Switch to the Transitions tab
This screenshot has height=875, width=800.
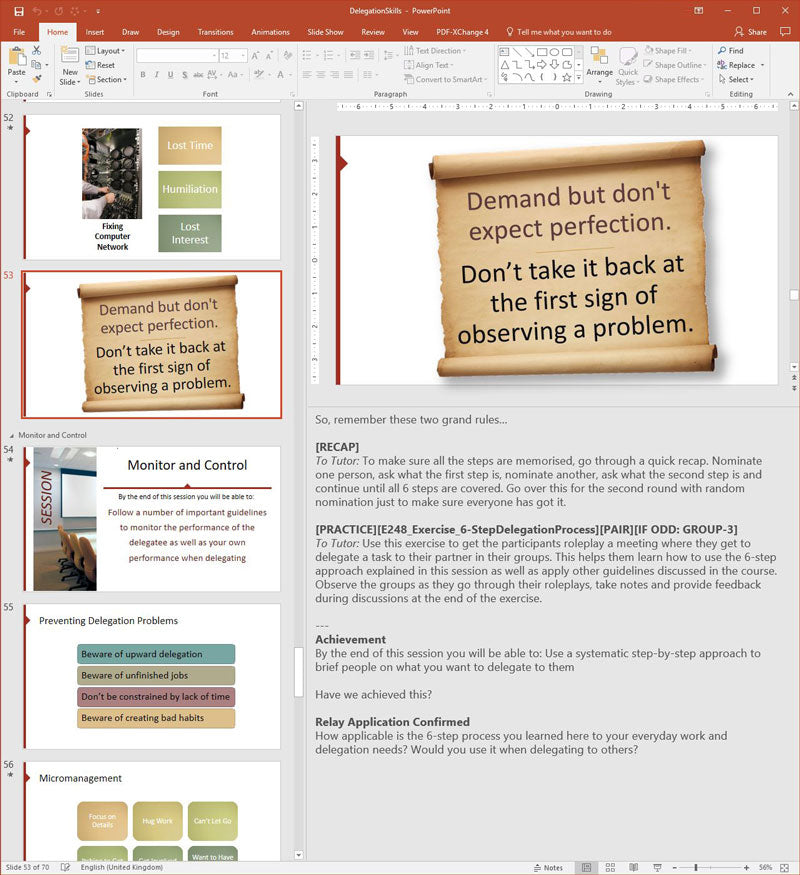tap(215, 32)
